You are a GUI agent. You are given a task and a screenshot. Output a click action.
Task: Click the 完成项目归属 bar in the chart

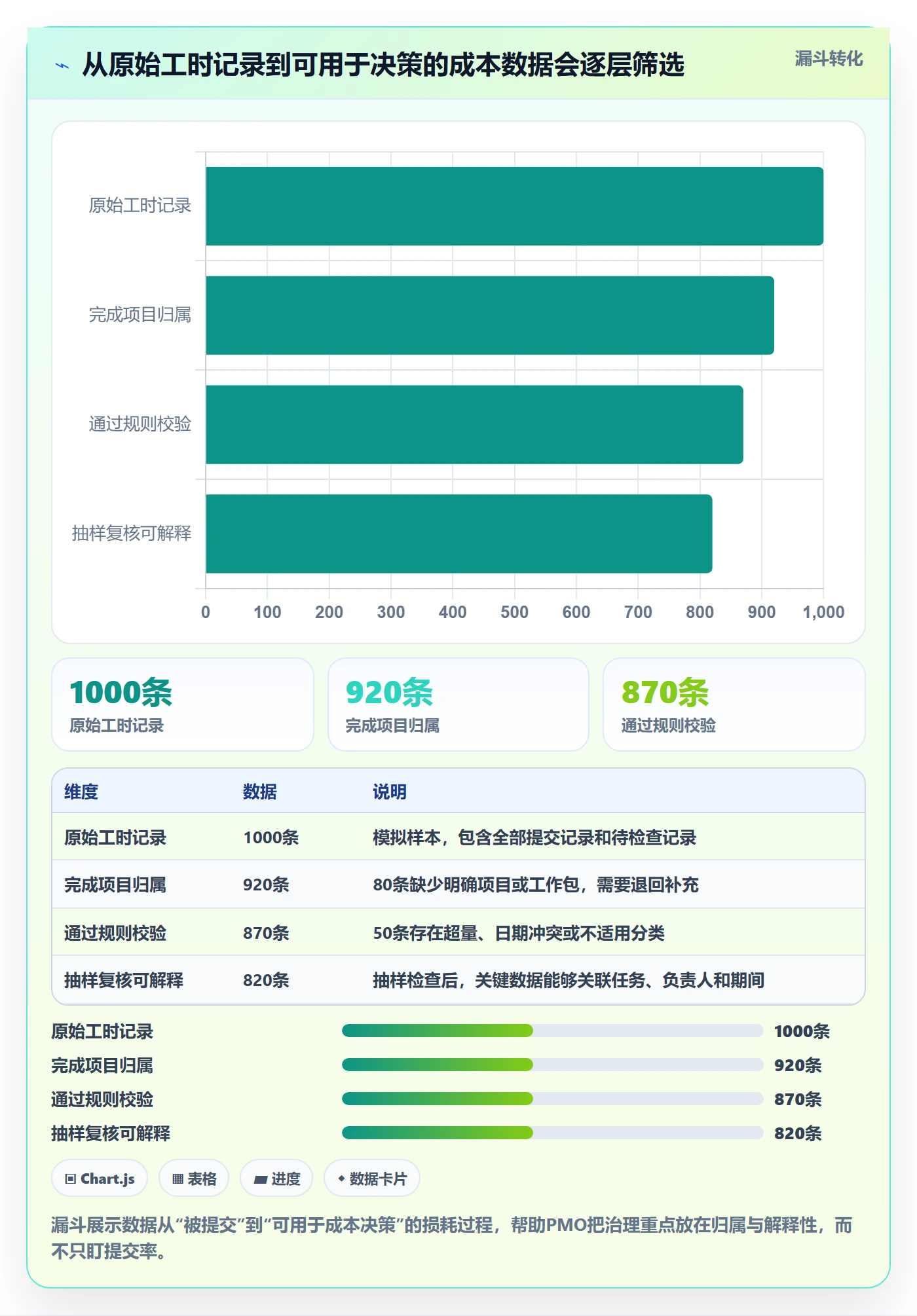click(490, 316)
